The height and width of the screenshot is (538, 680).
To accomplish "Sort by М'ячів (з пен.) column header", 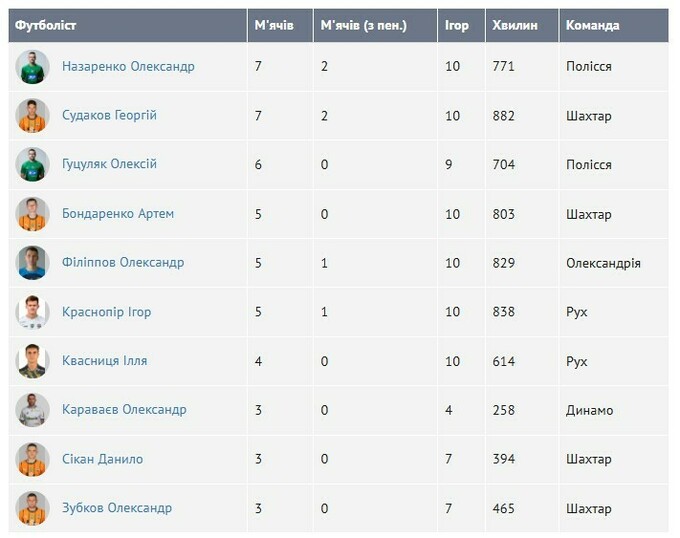I will 363,25.
